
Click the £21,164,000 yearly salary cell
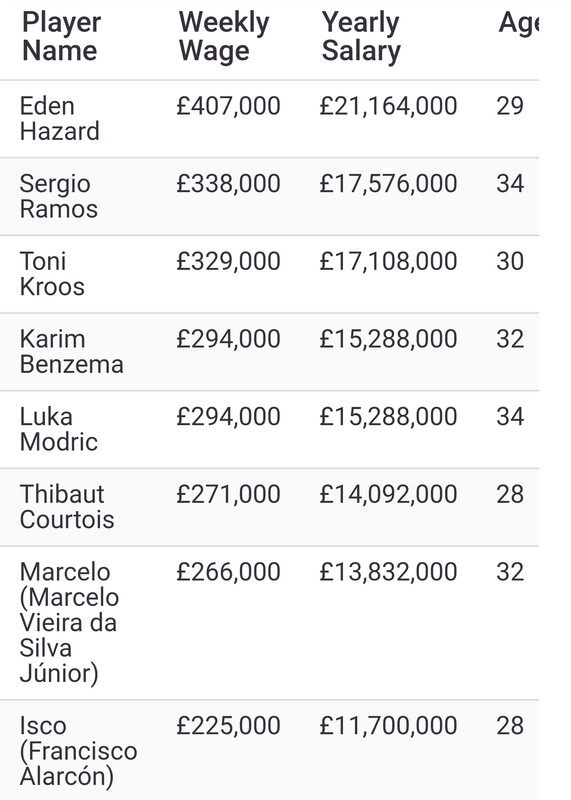click(388, 107)
